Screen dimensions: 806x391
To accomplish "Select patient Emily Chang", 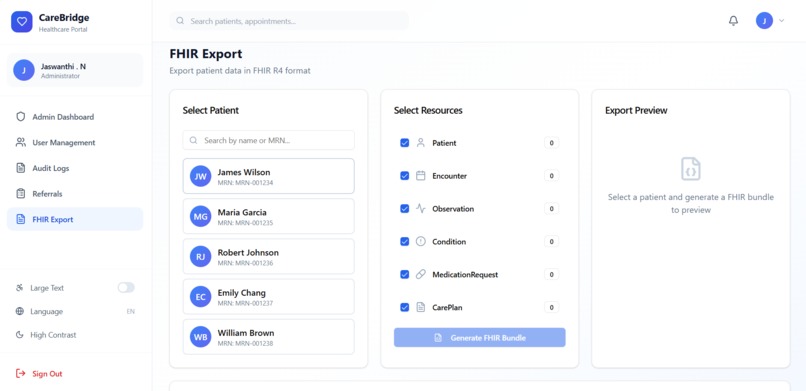I will tap(268, 296).
